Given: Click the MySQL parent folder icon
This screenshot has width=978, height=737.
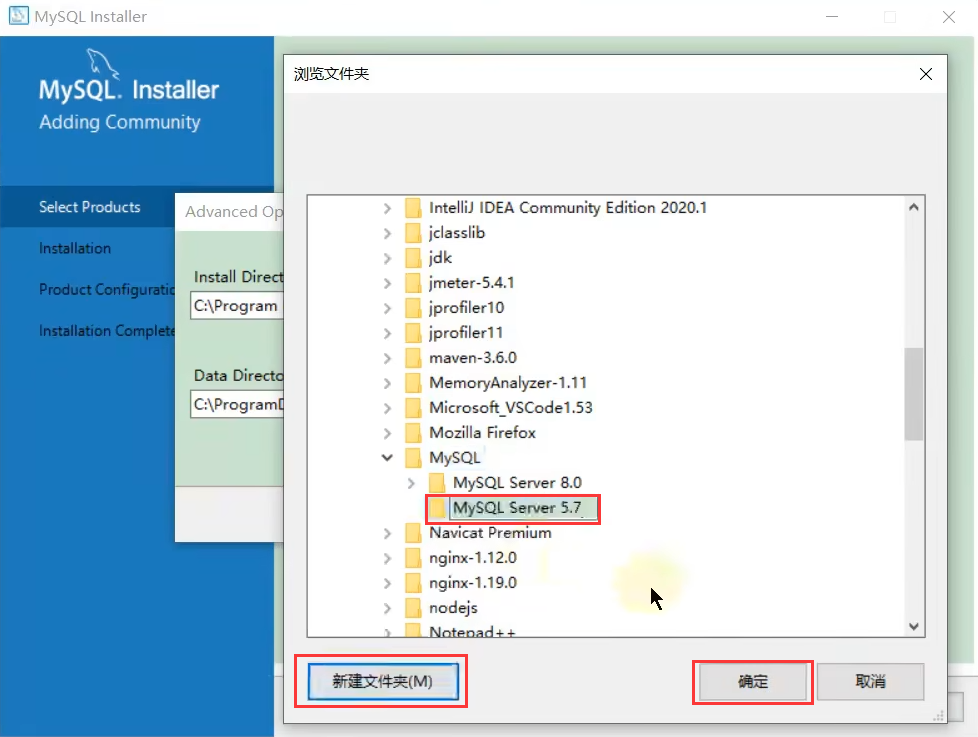Looking at the screenshot, I should 413,458.
